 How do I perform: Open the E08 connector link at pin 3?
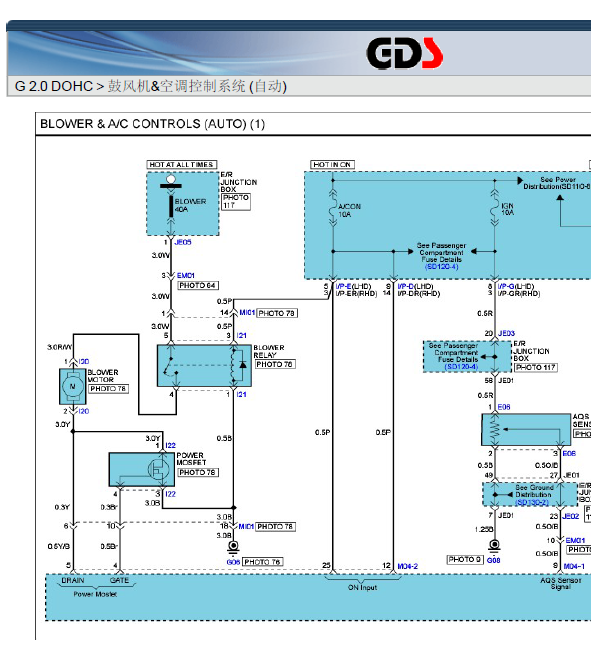pos(569,454)
